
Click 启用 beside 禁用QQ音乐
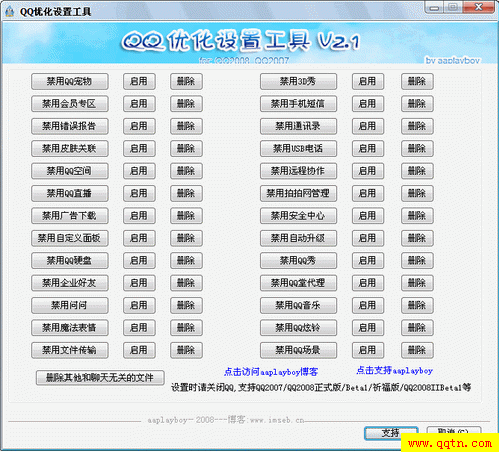[x=368, y=305]
